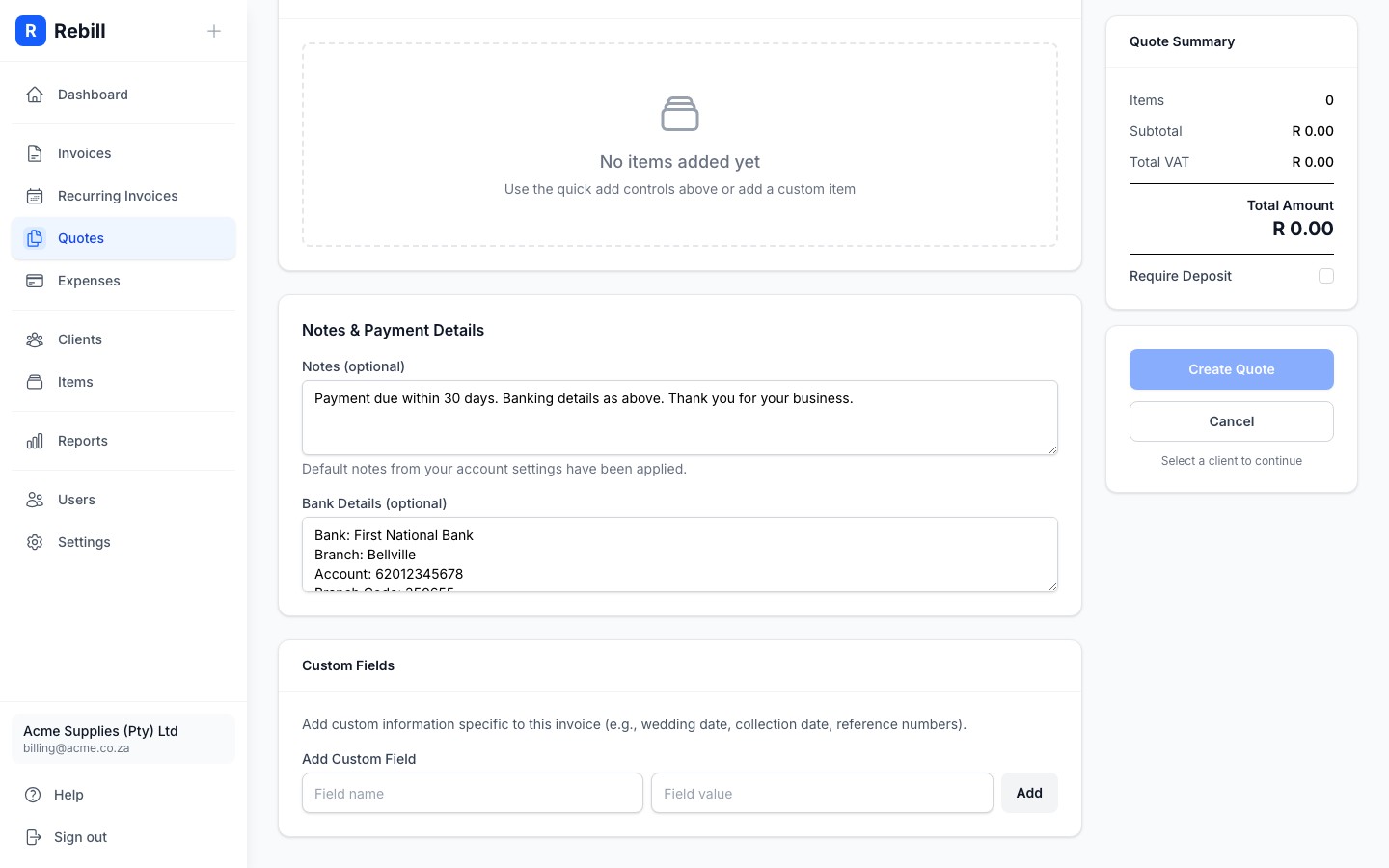
Task: Click Add to create a custom field
Action: point(1029,793)
